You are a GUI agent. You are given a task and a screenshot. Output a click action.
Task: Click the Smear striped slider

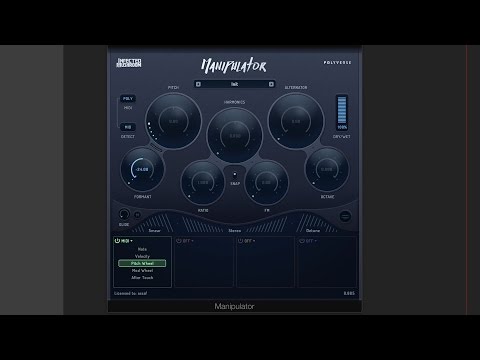coord(154,223)
